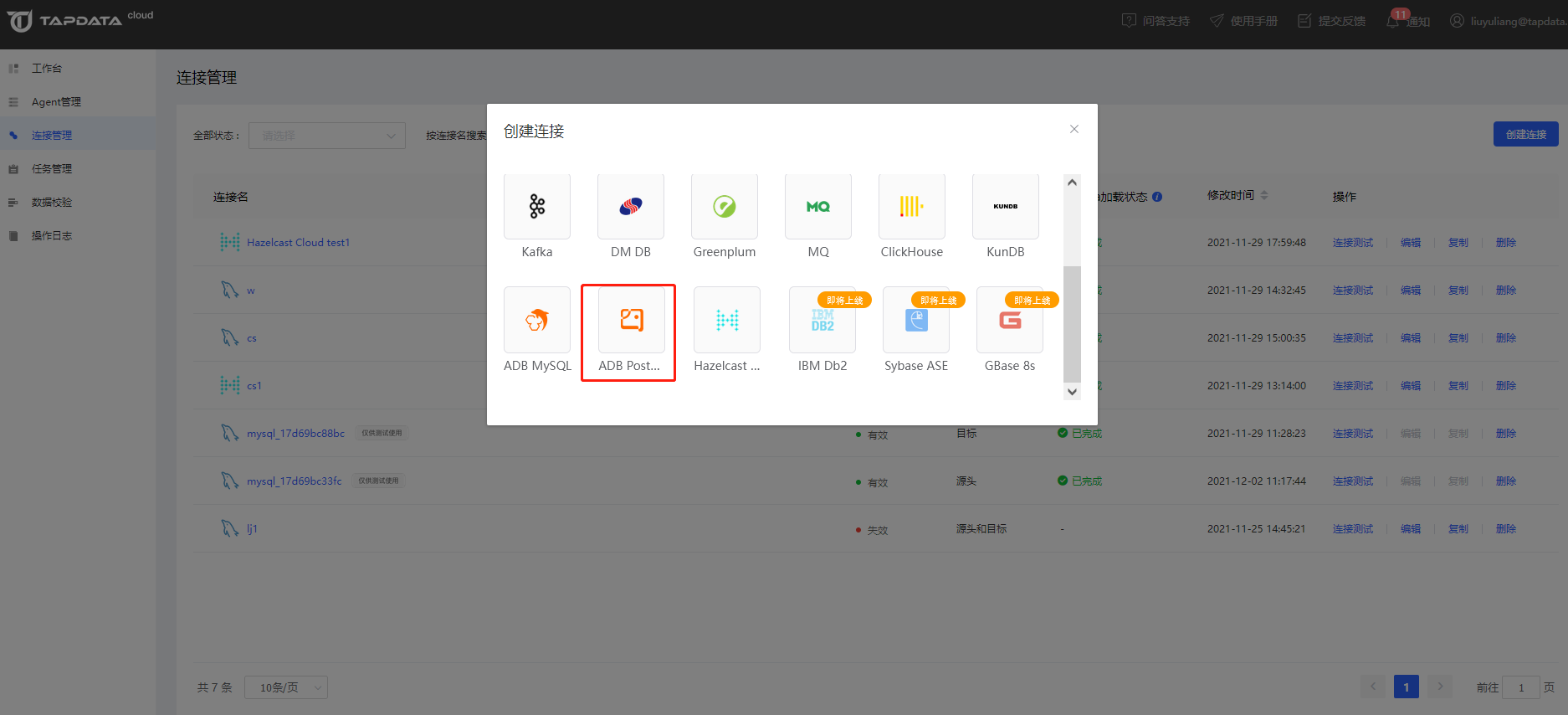Edit the lj1 connection
1568x715 pixels.
1411,528
